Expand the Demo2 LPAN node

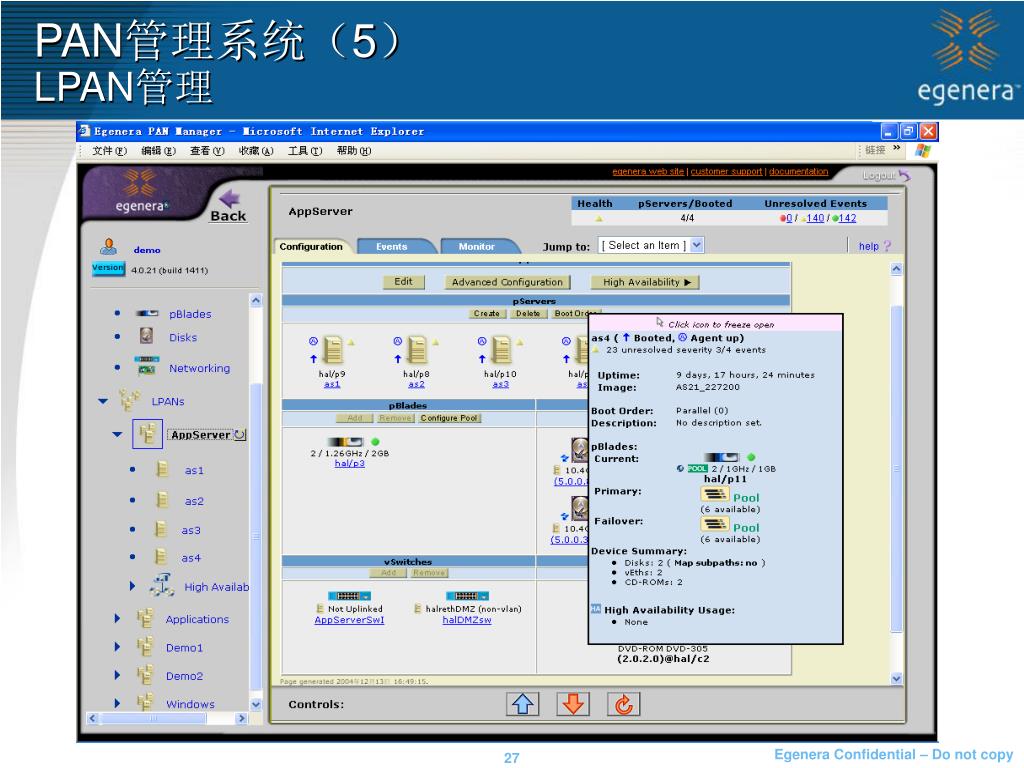click(x=118, y=675)
